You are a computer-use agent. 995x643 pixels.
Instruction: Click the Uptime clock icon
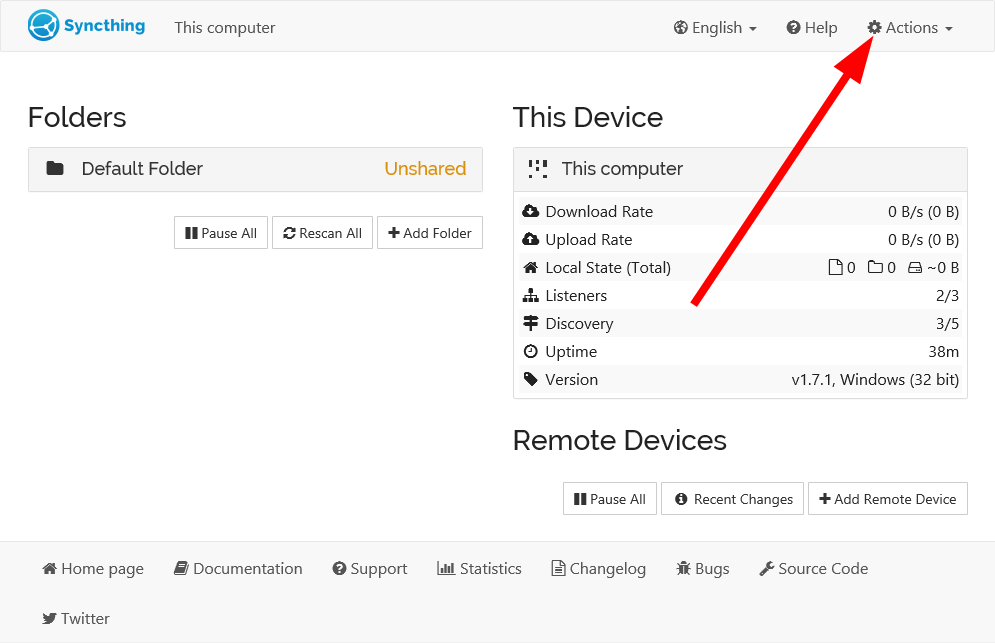[x=530, y=351]
